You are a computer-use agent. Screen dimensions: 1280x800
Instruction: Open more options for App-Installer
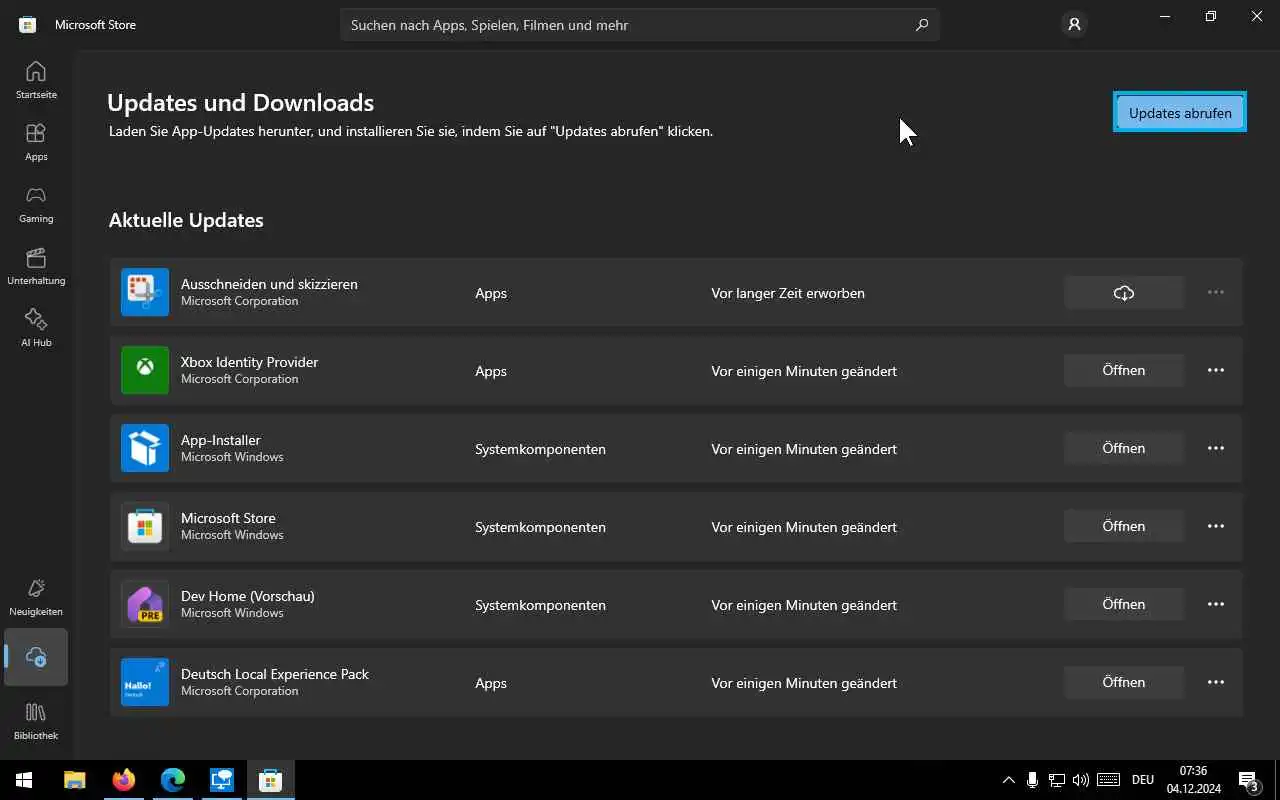pos(1216,448)
